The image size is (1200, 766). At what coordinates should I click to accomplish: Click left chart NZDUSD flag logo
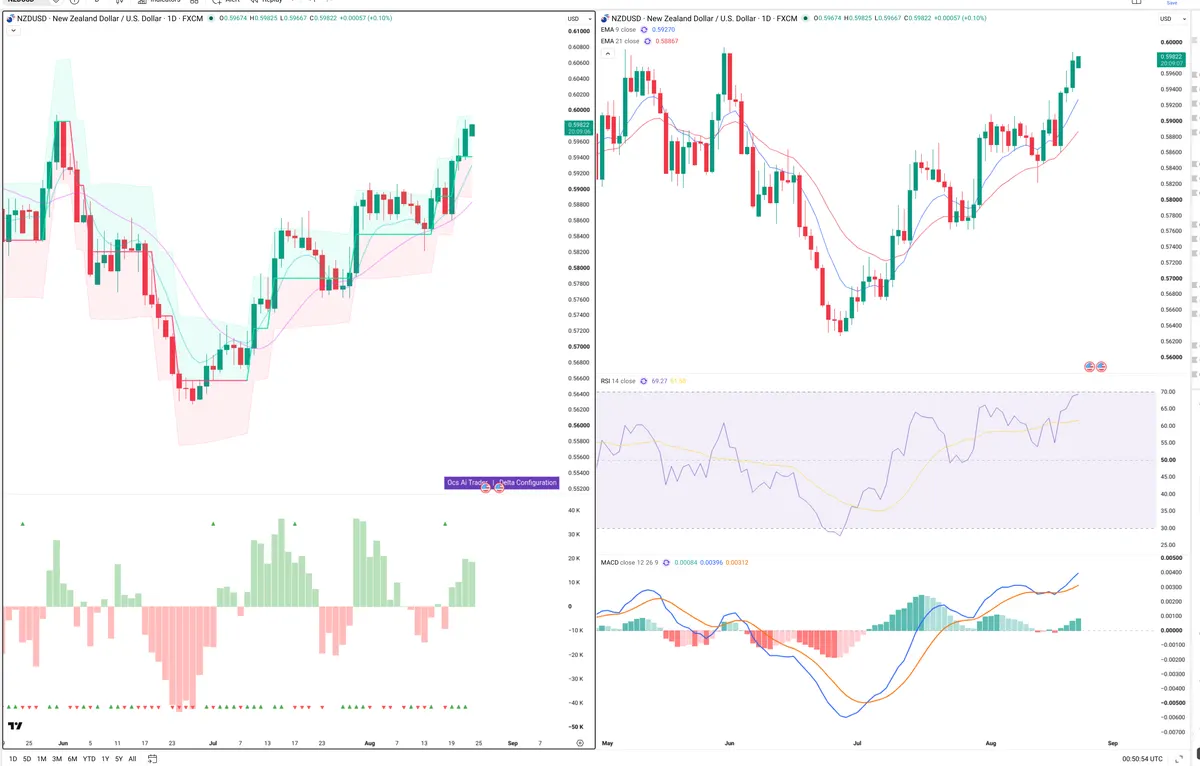coord(10,18)
